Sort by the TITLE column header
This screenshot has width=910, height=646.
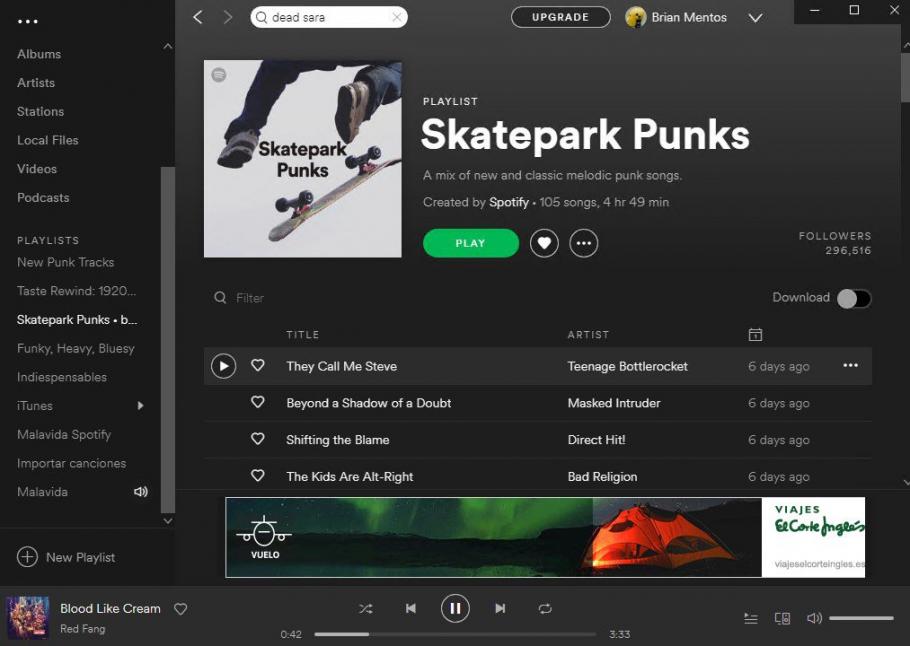302,335
